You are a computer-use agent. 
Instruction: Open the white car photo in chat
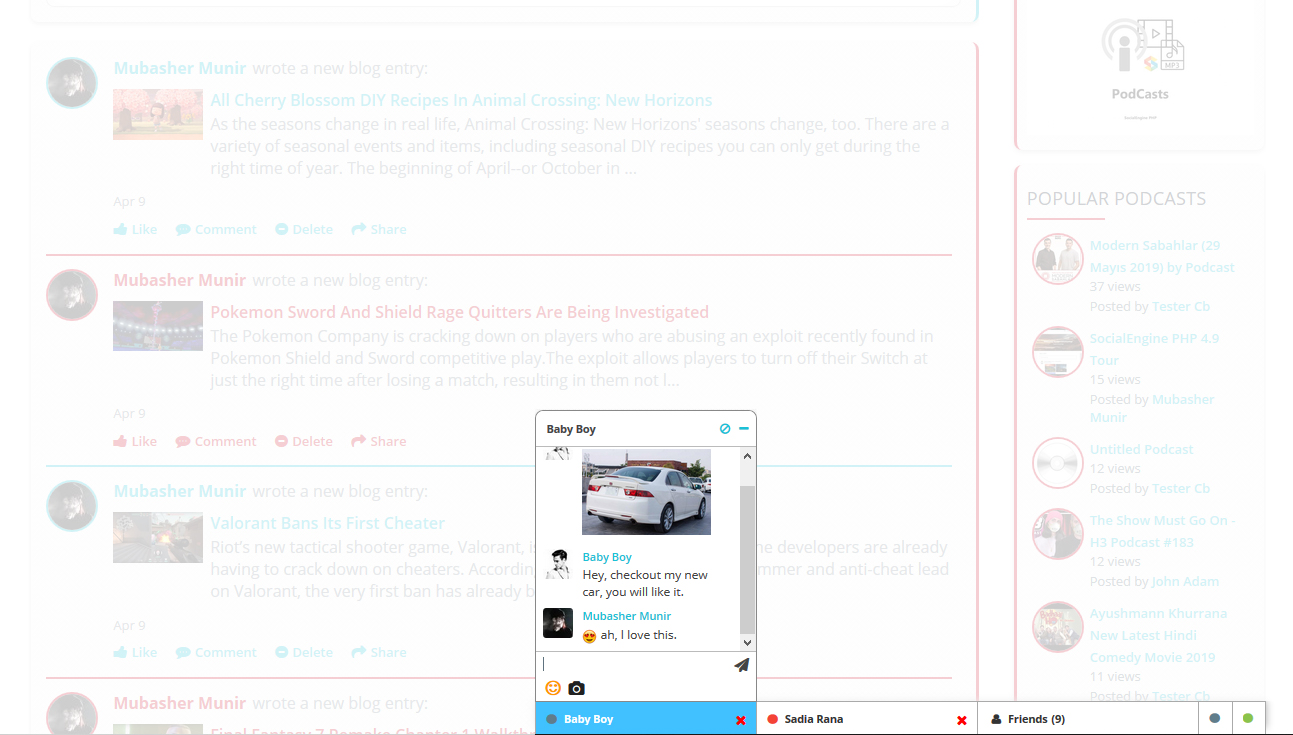646,492
